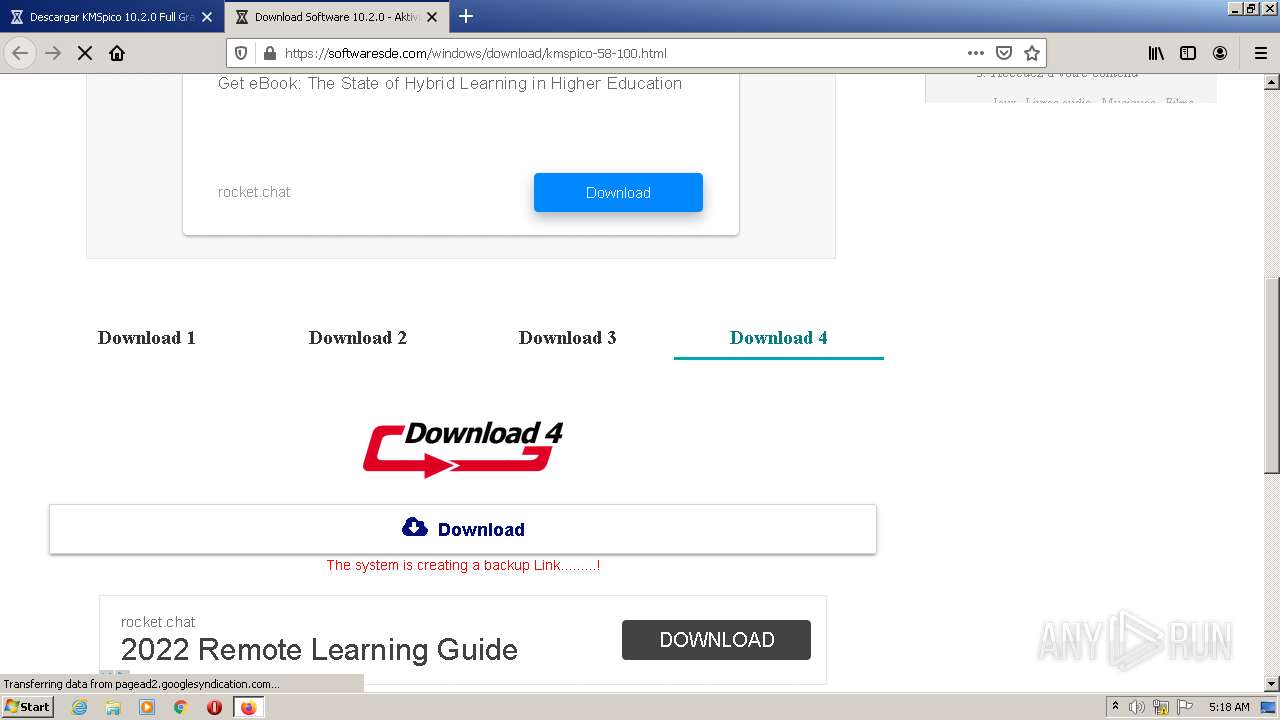Click the white cloud Download button

(463, 529)
